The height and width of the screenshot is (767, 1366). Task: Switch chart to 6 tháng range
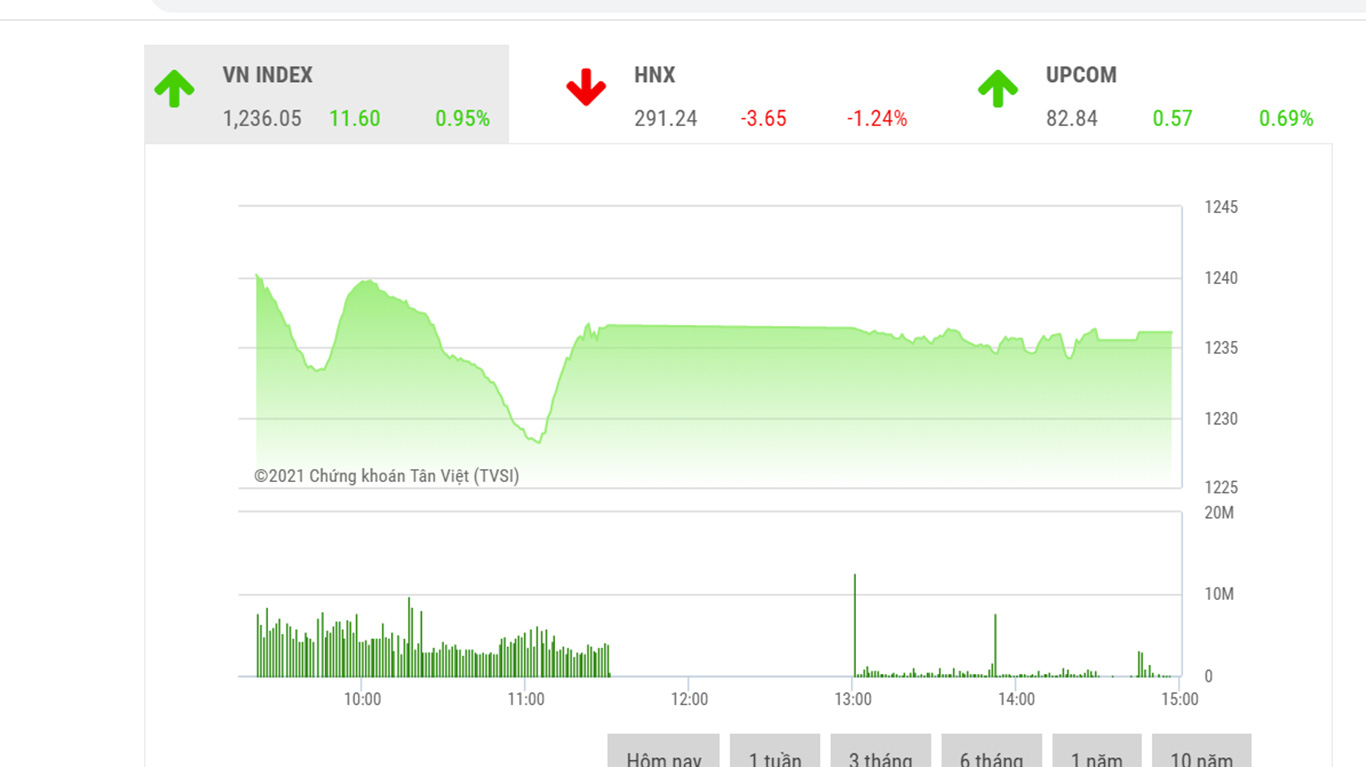991,755
